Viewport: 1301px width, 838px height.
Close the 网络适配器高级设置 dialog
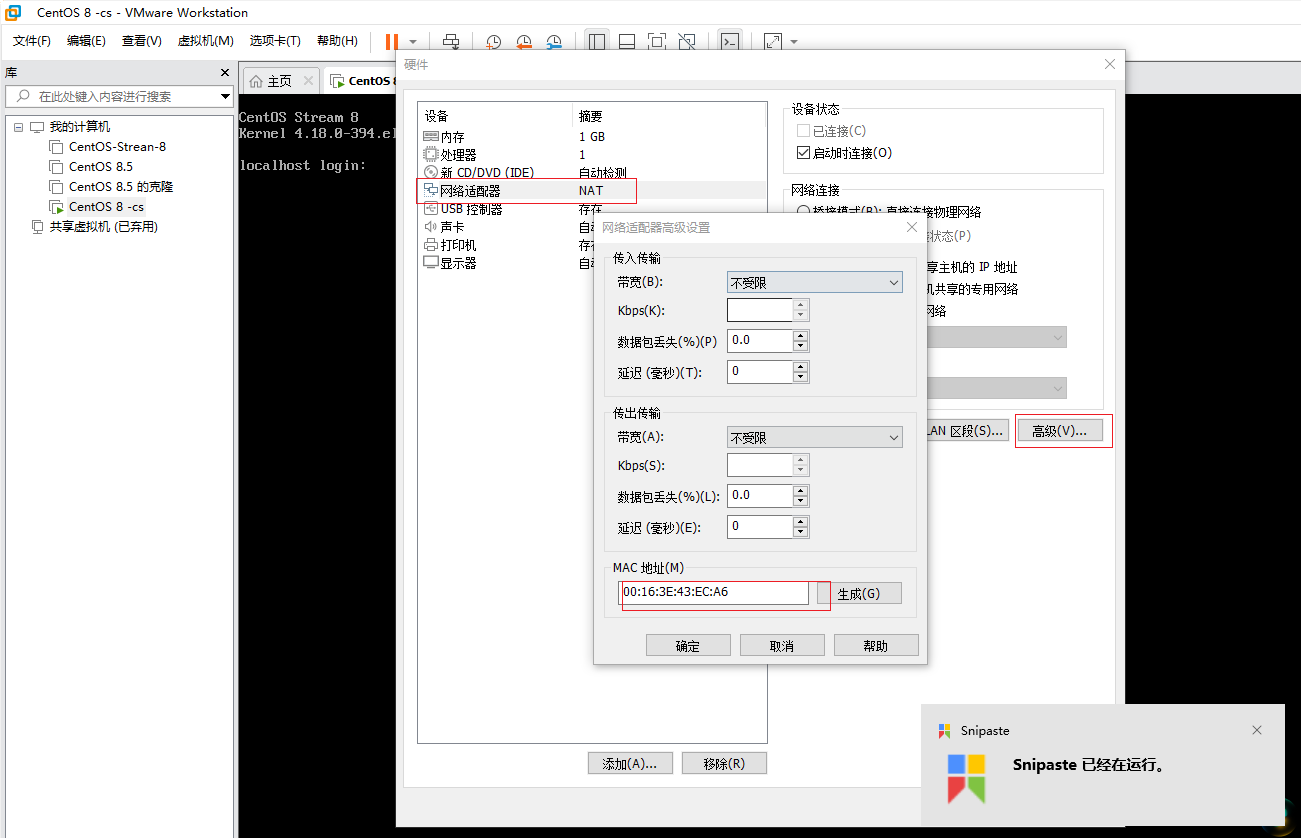click(x=911, y=227)
